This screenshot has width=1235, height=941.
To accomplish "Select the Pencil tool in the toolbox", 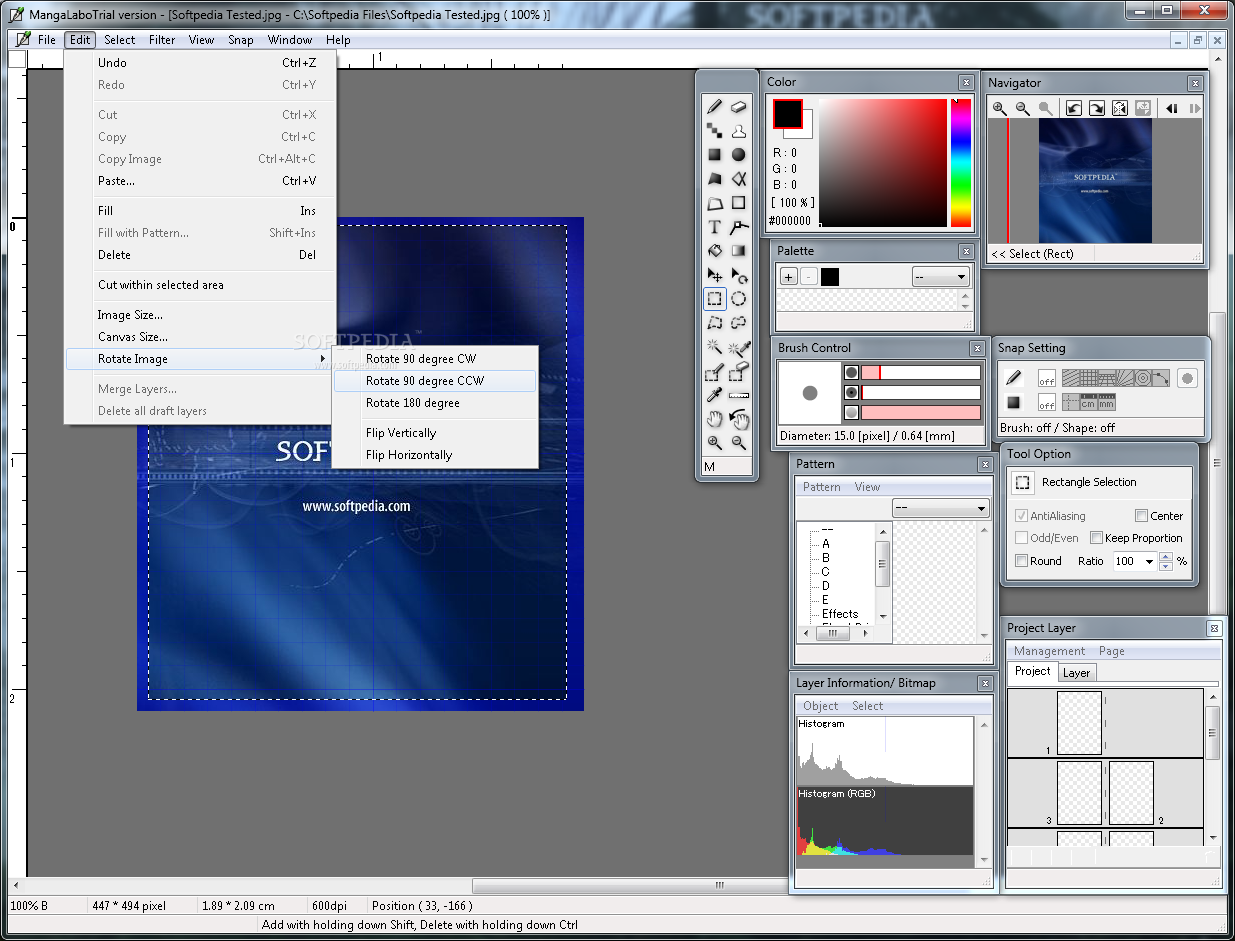I will coord(715,106).
